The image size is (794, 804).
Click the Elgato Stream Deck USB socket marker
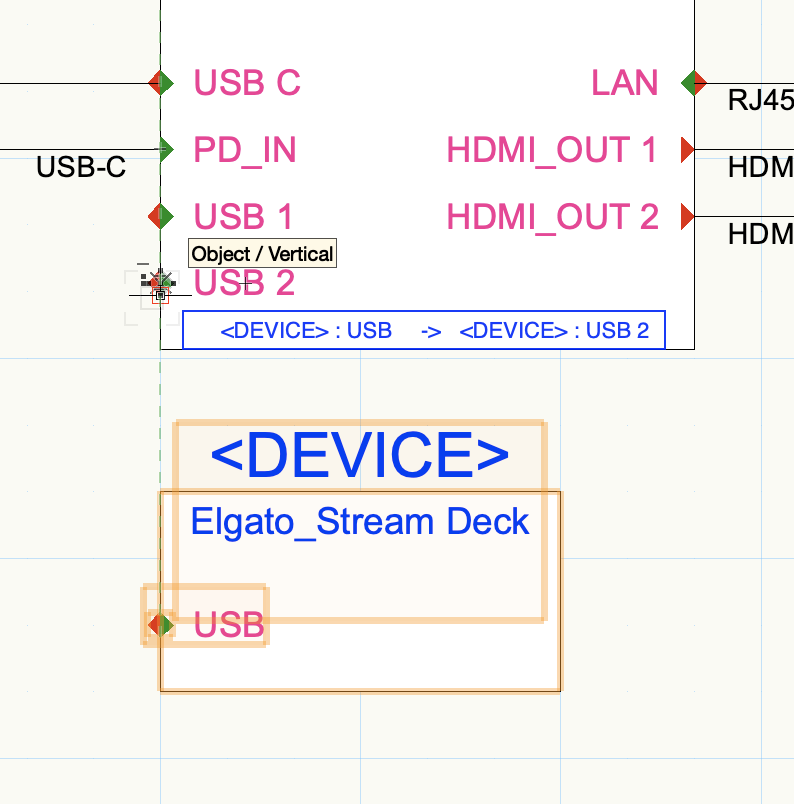pos(161,625)
